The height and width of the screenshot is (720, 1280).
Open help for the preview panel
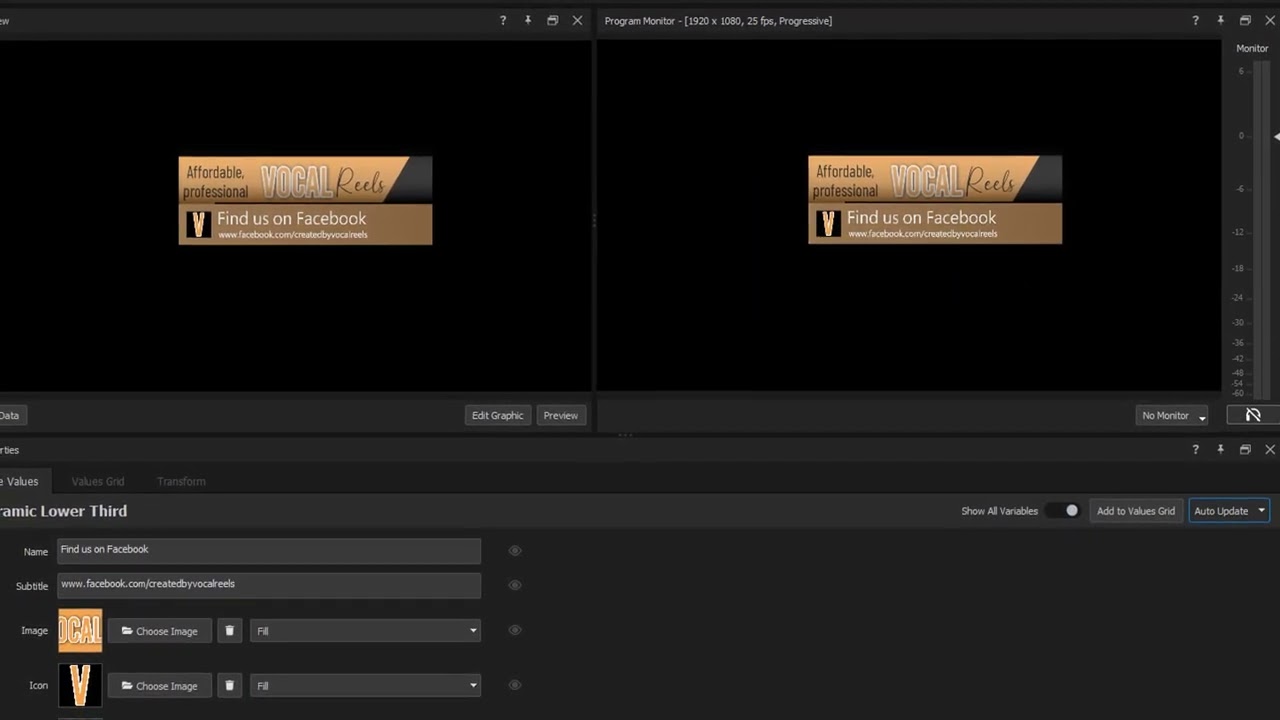pyautogui.click(x=503, y=20)
